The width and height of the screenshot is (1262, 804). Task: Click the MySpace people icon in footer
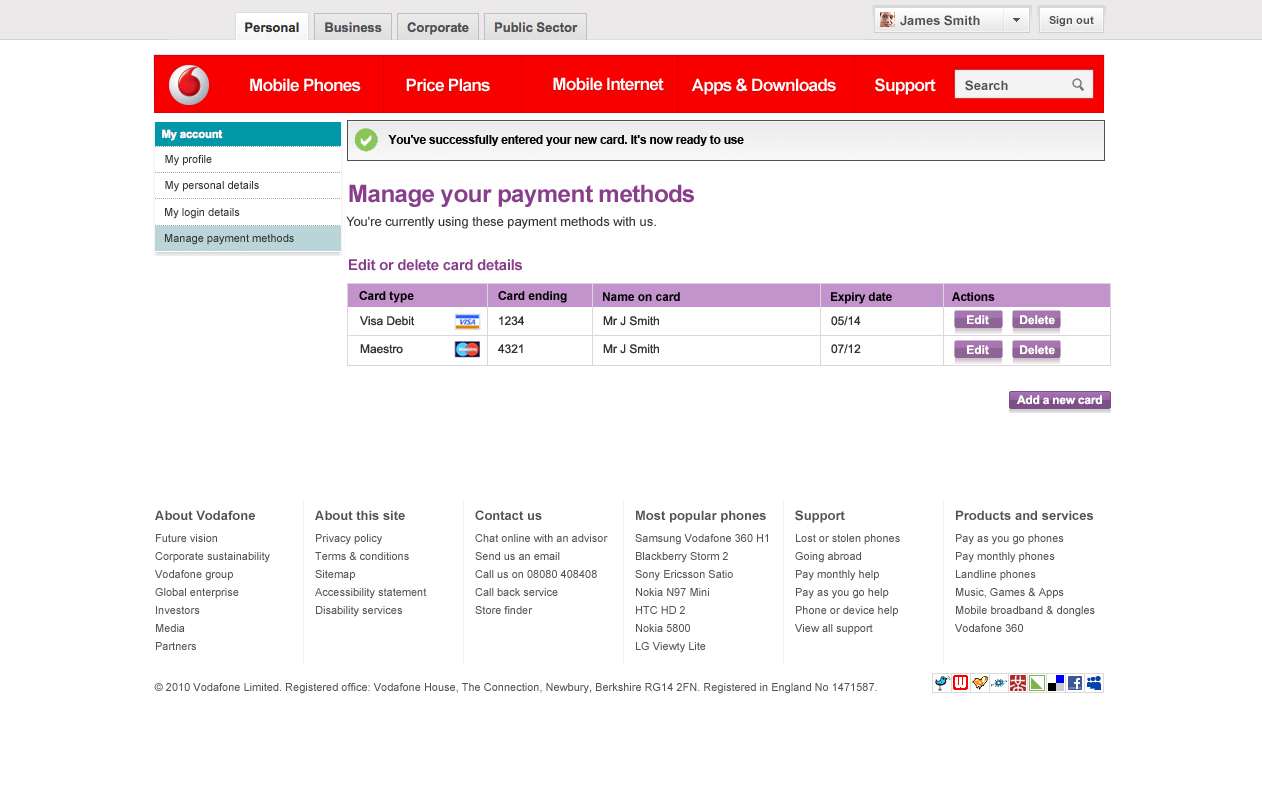[x=1094, y=683]
